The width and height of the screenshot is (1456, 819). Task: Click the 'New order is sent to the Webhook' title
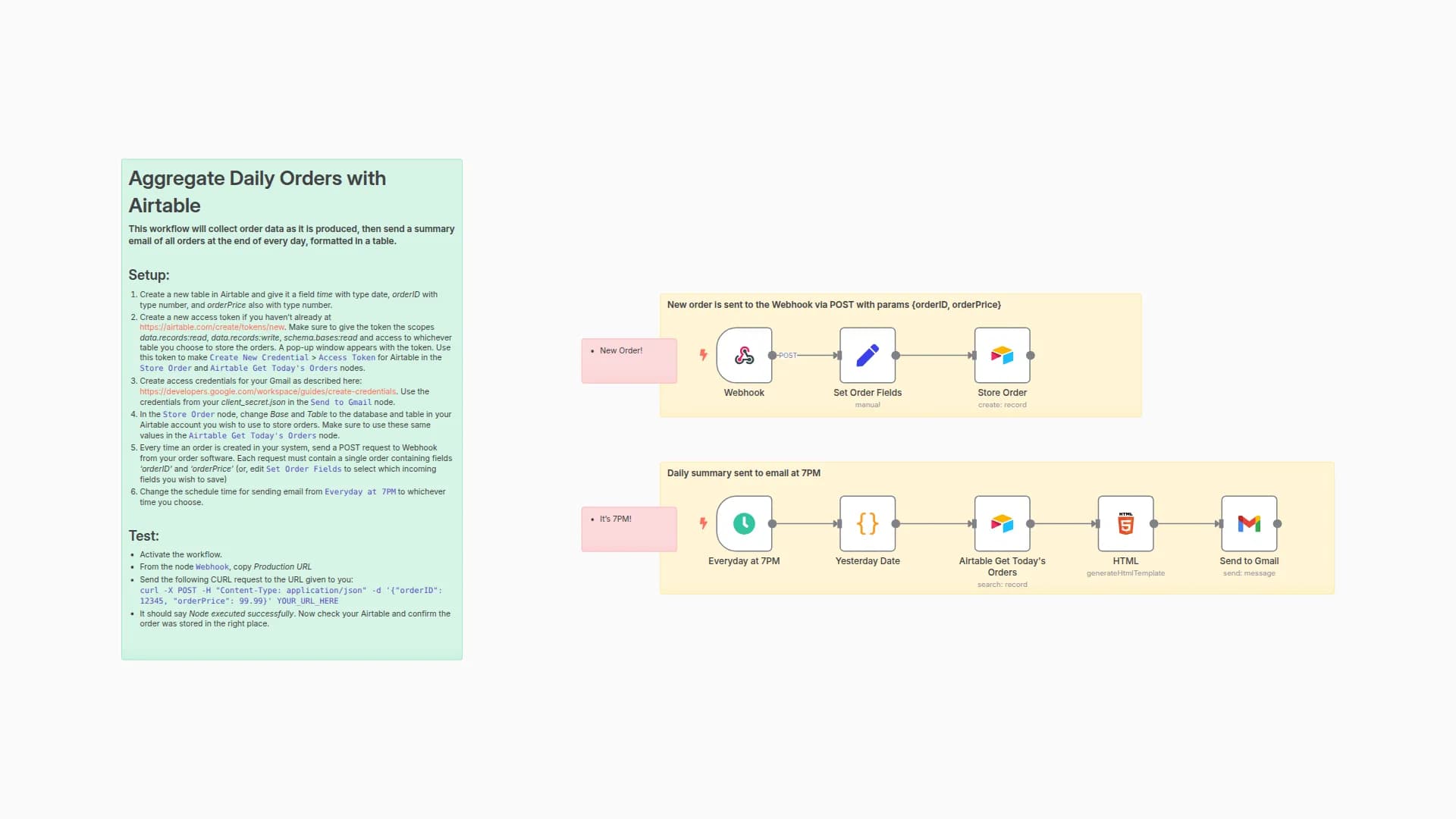click(833, 305)
